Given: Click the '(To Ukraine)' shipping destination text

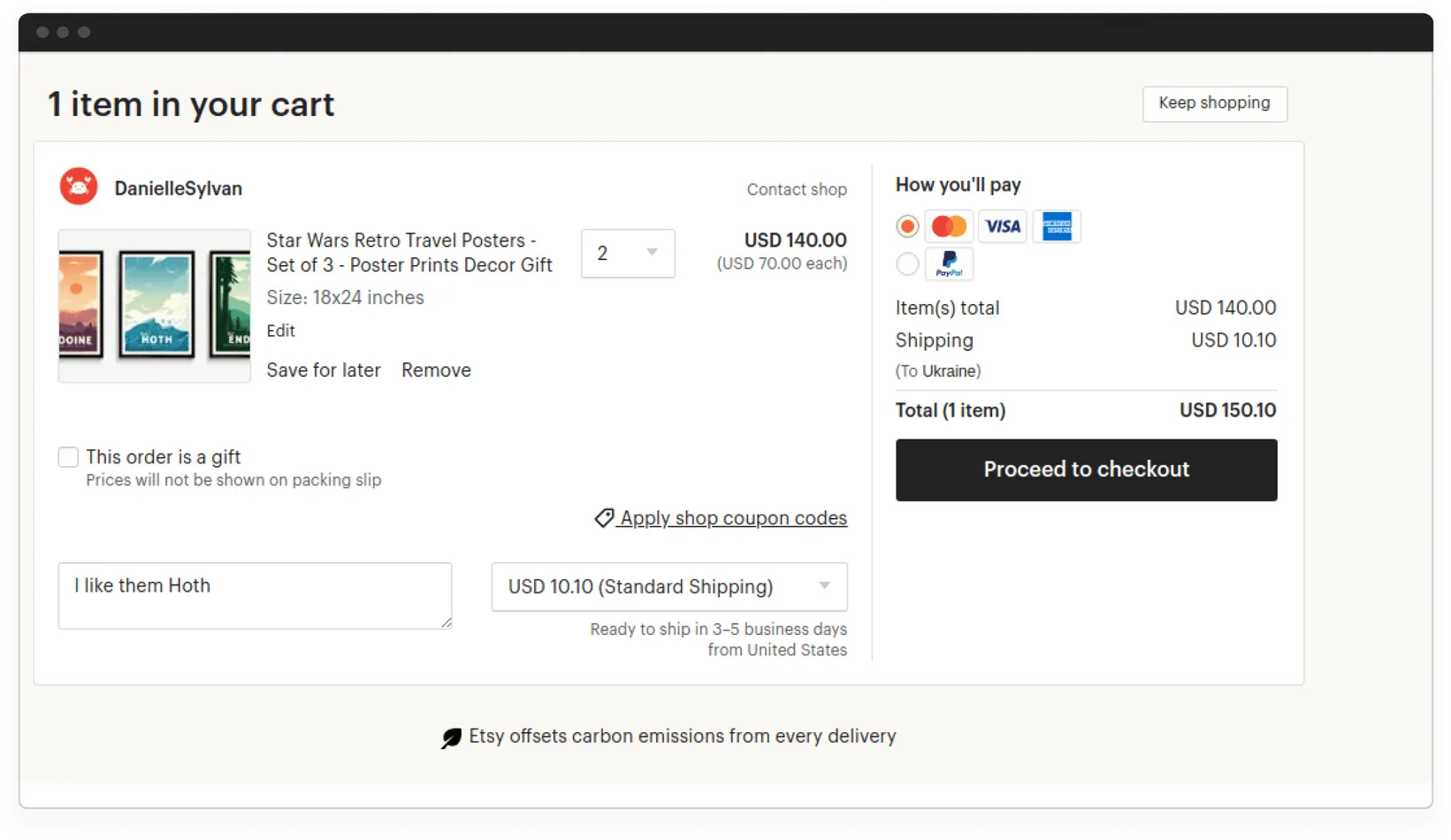Looking at the screenshot, I should click(938, 371).
